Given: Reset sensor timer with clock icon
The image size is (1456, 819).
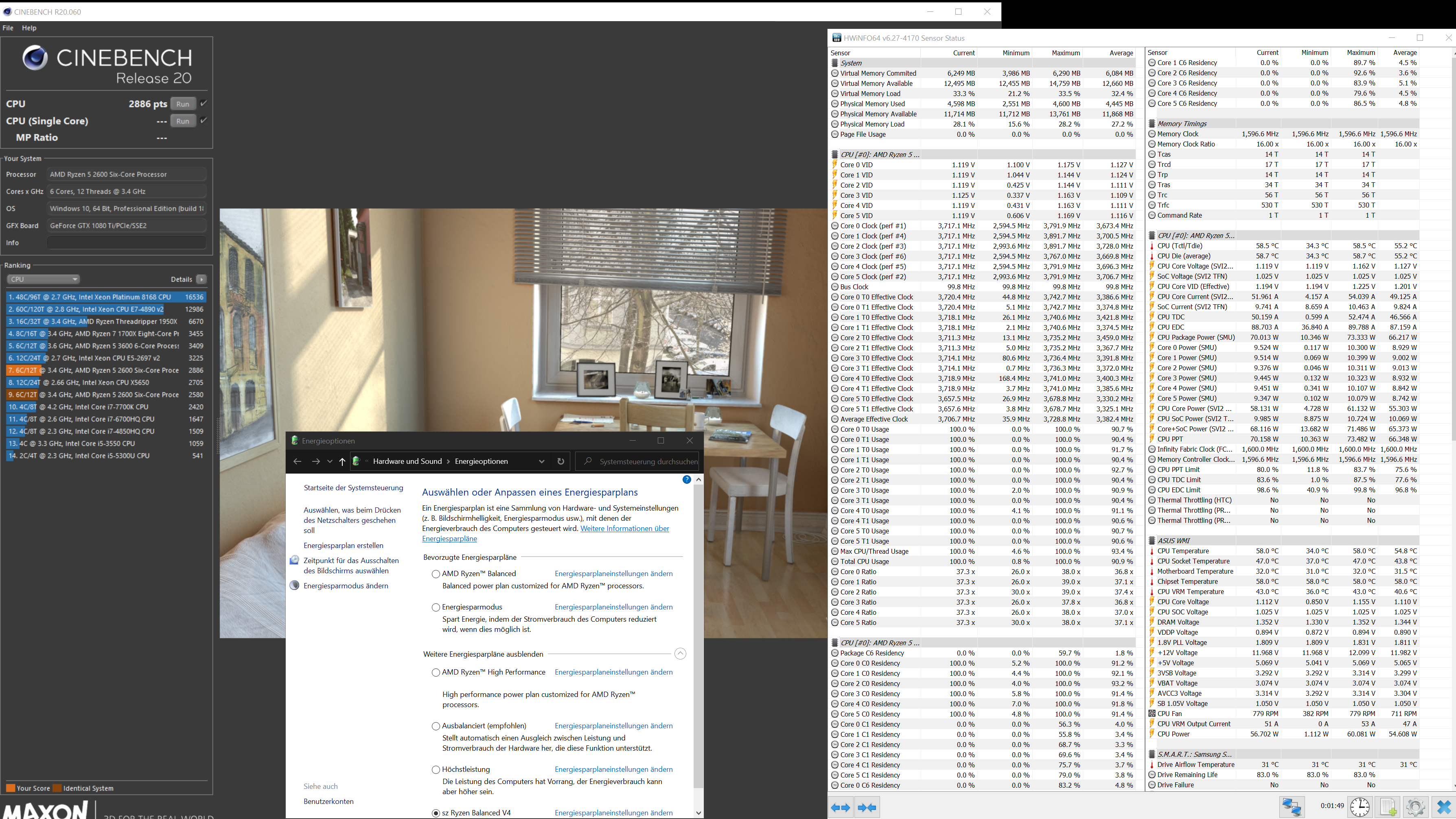Looking at the screenshot, I should (x=1360, y=806).
